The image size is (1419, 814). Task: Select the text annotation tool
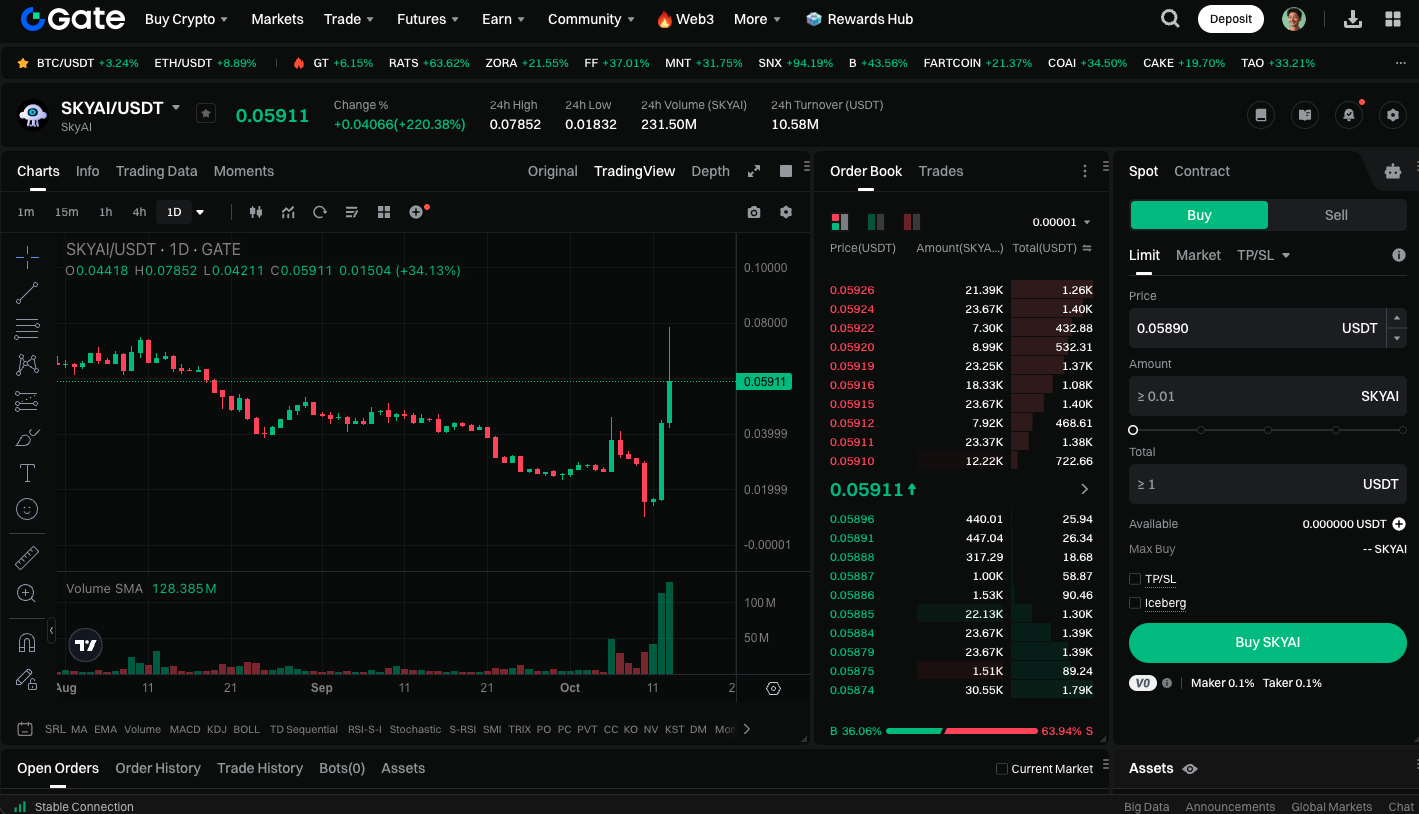27,473
